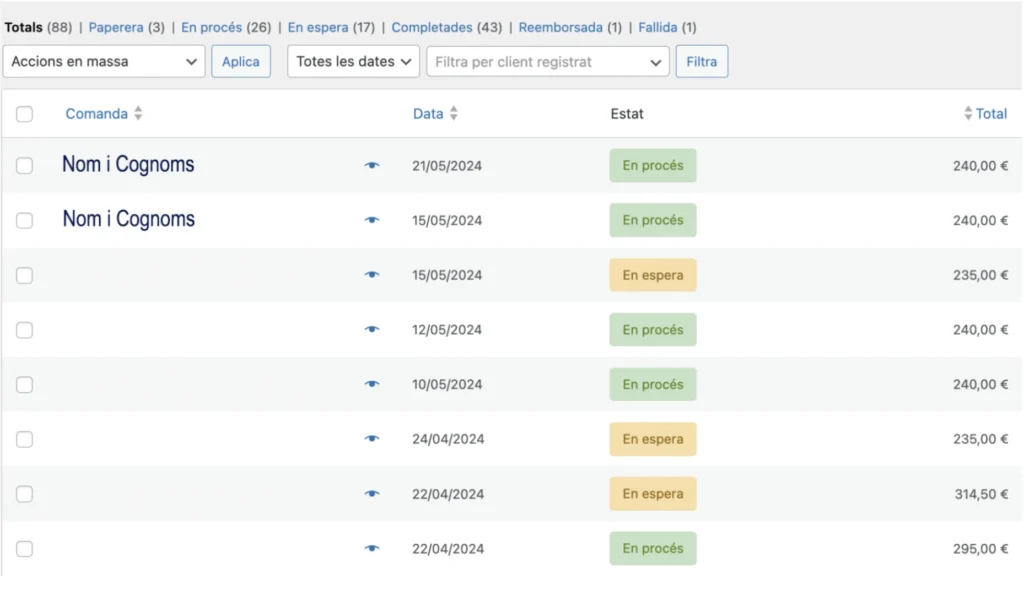The image size is (1024, 595).
Task: Sort orders using the Comanda sort arrows
Action: [138, 114]
